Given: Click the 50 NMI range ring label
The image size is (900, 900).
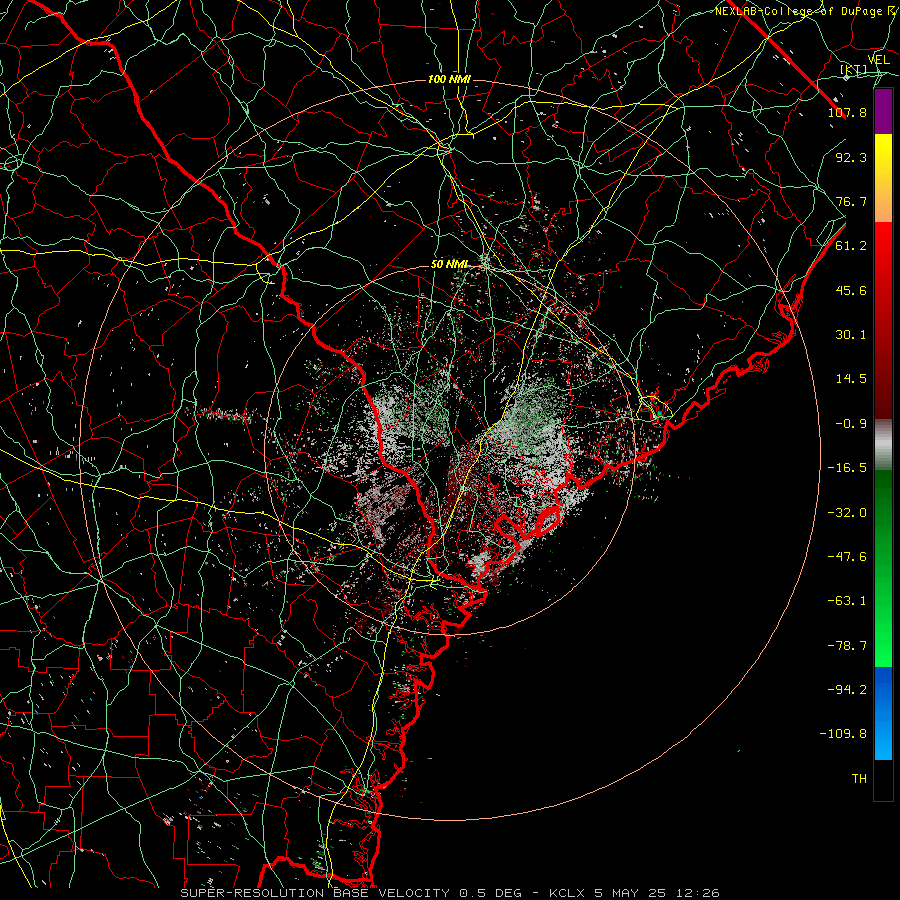Looking at the screenshot, I should 449,264.
